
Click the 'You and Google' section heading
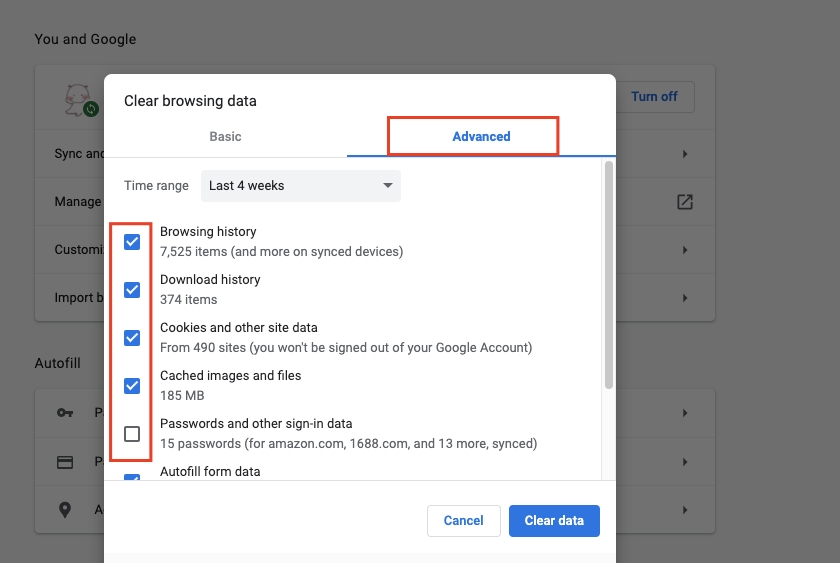[85, 40]
